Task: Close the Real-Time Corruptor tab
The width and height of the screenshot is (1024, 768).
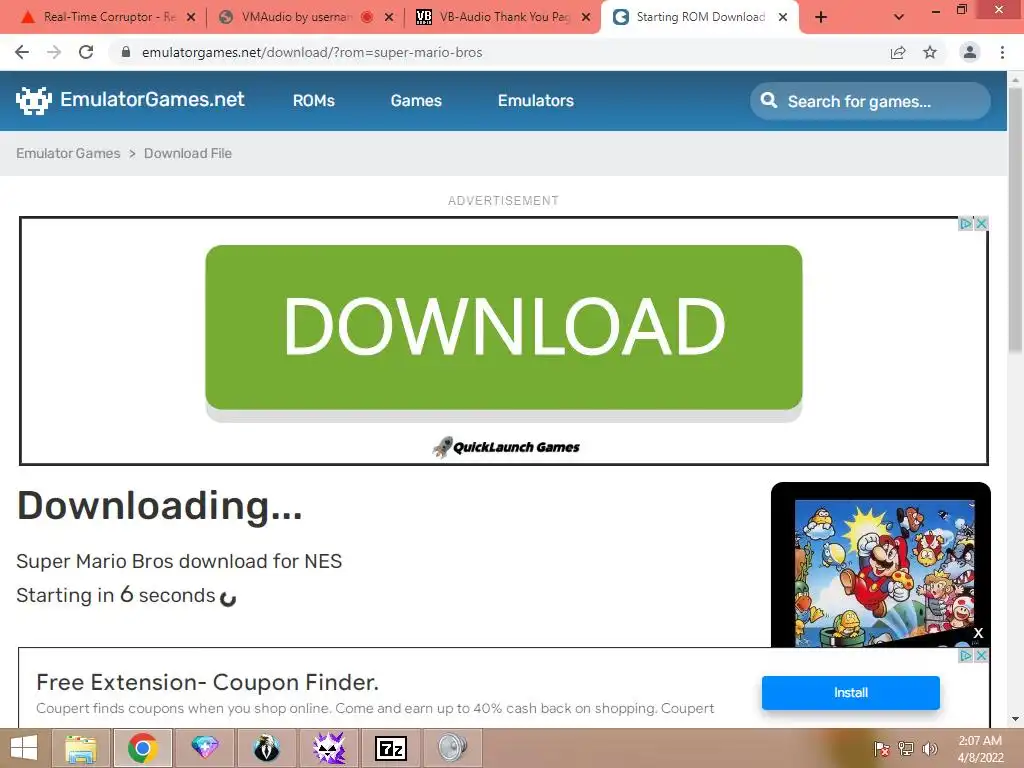Action: coord(191,17)
